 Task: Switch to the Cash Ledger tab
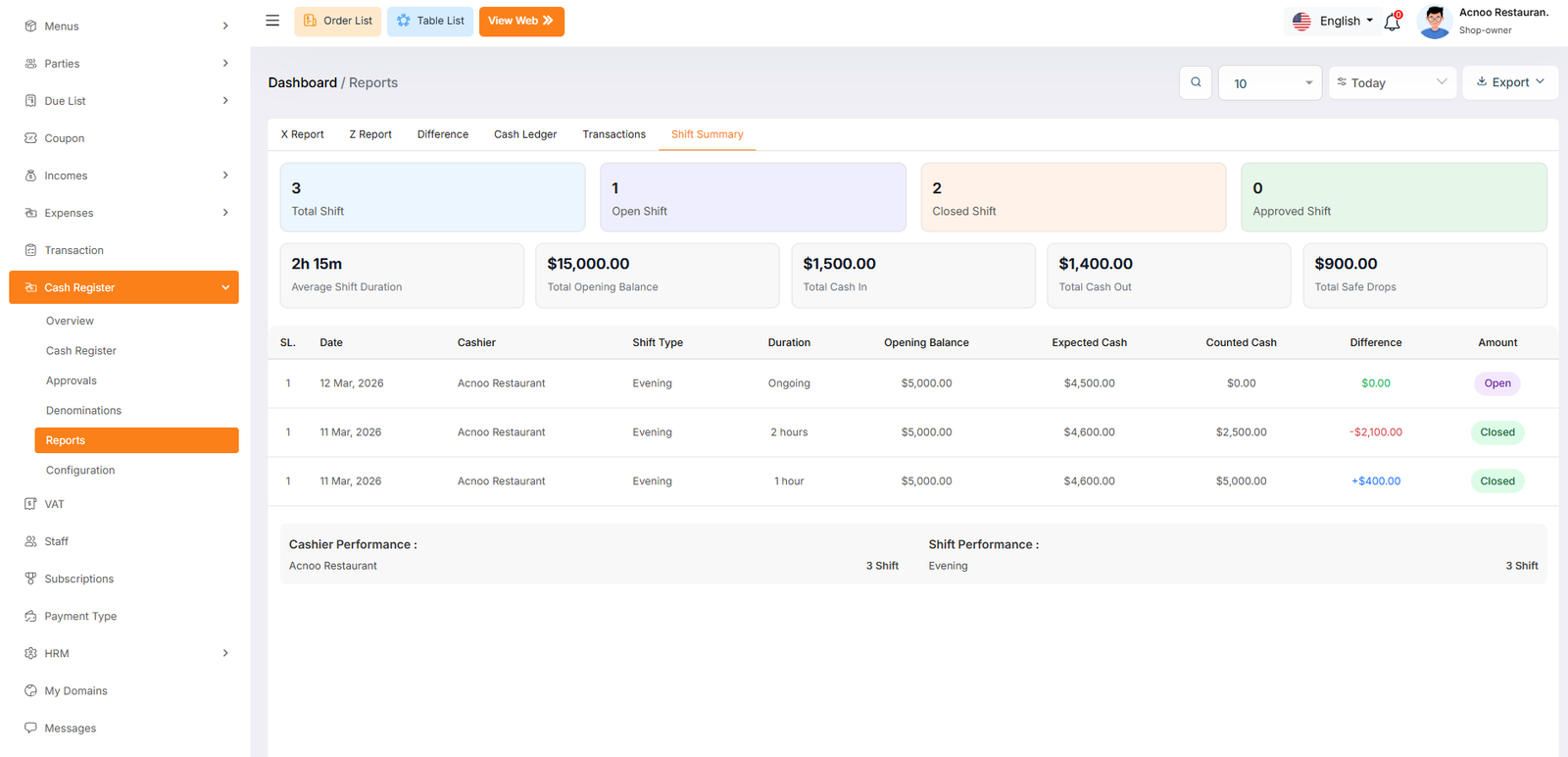(525, 134)
